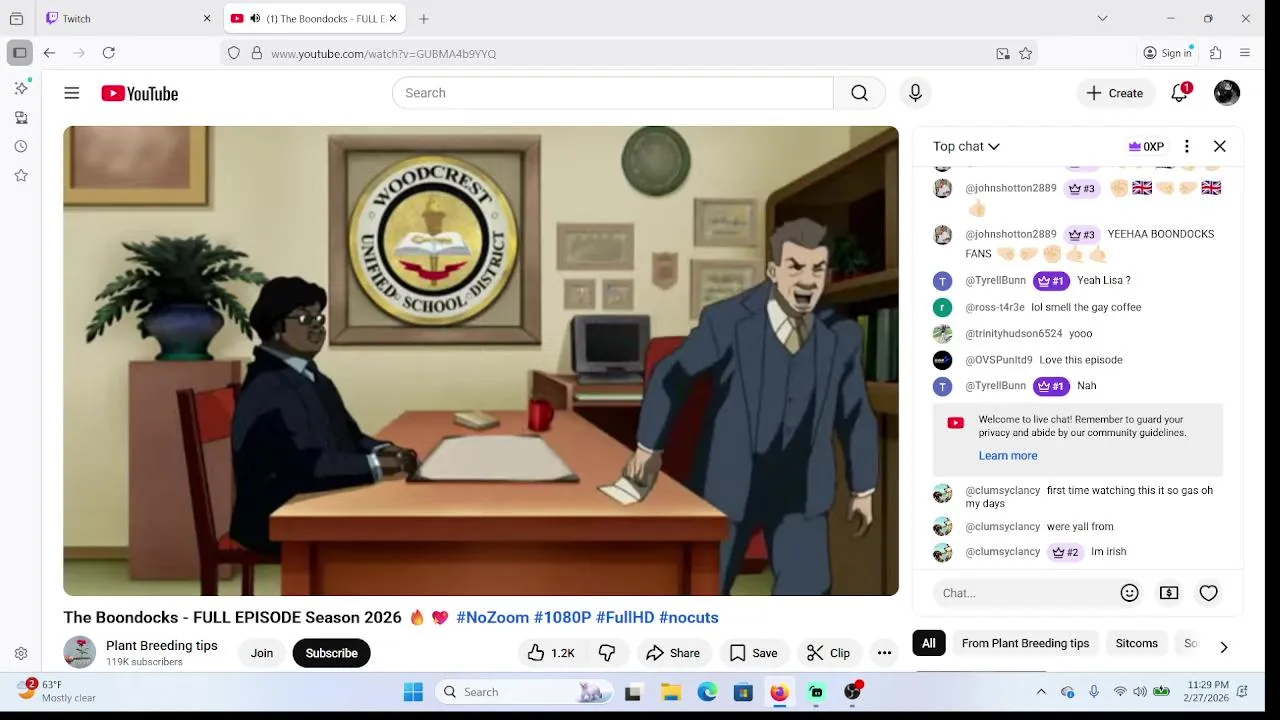Click the 0XP points badge in the chat header
Screen dimensions: 1280x720
(x=1146, y=146)
